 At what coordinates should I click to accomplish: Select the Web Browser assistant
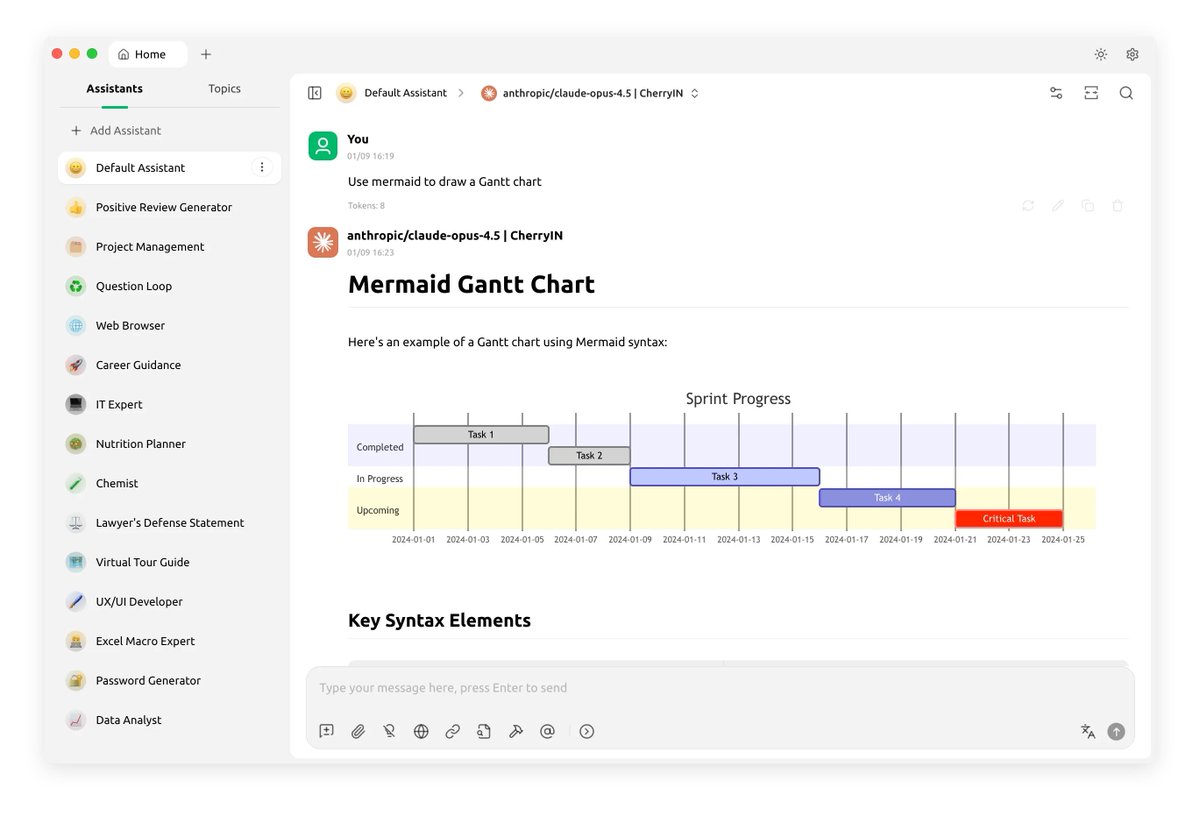coord(169,326)
